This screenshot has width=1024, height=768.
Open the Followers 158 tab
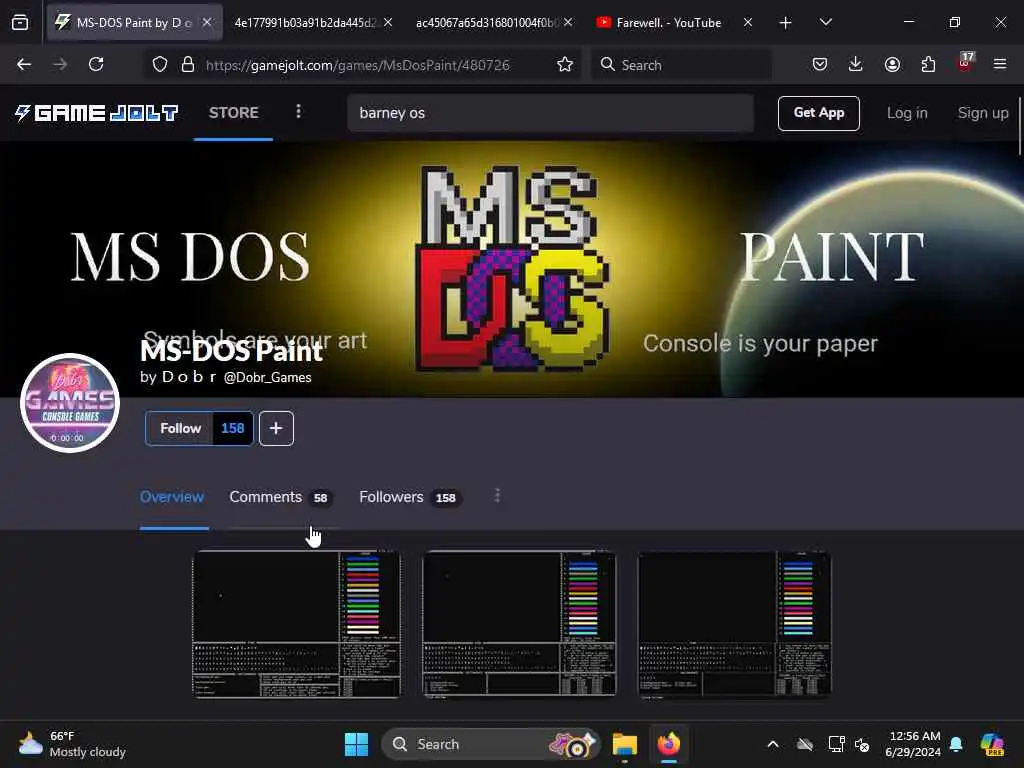click(411, 497)
